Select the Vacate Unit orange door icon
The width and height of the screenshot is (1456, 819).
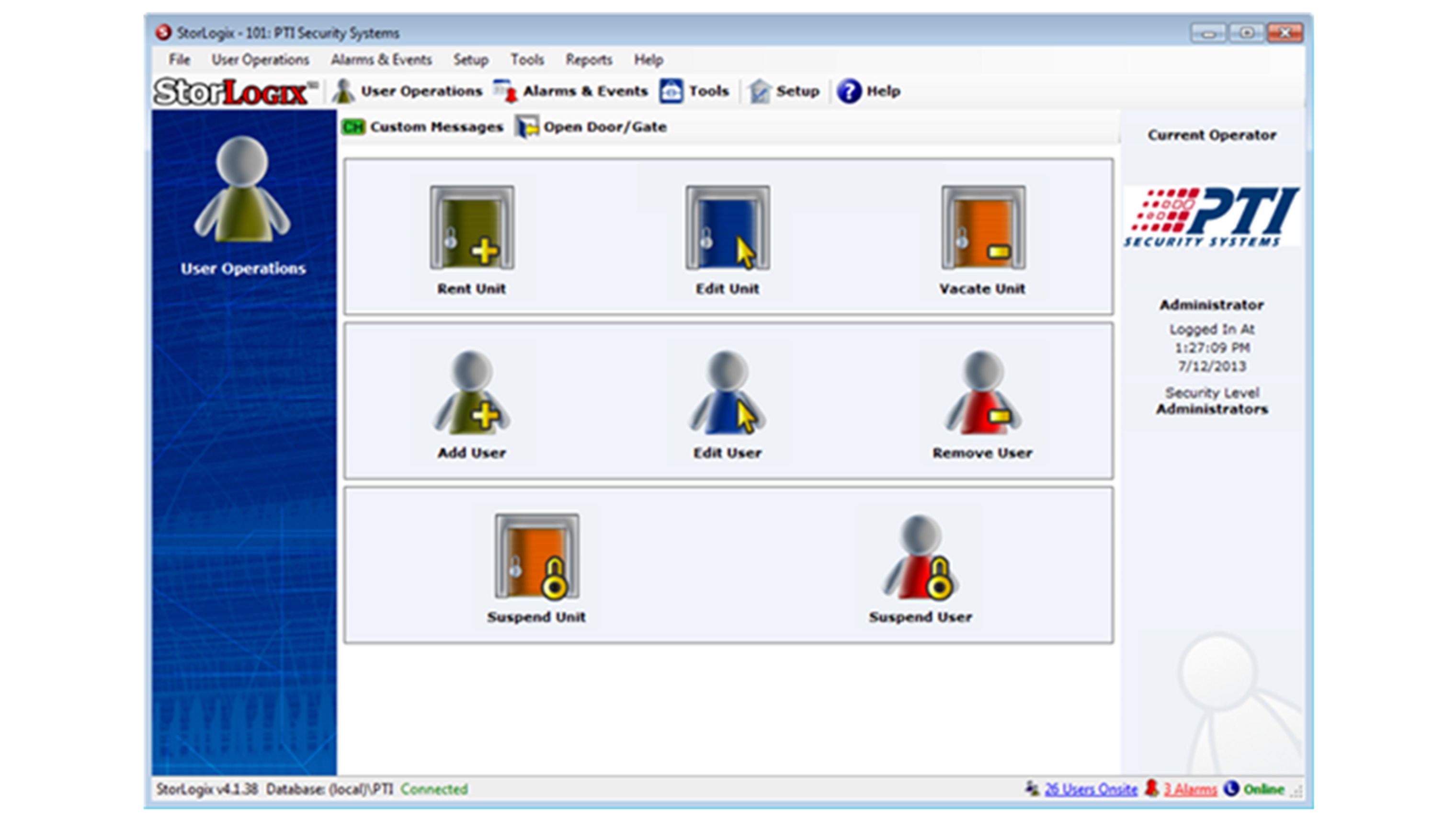click(x=983, y=228)
